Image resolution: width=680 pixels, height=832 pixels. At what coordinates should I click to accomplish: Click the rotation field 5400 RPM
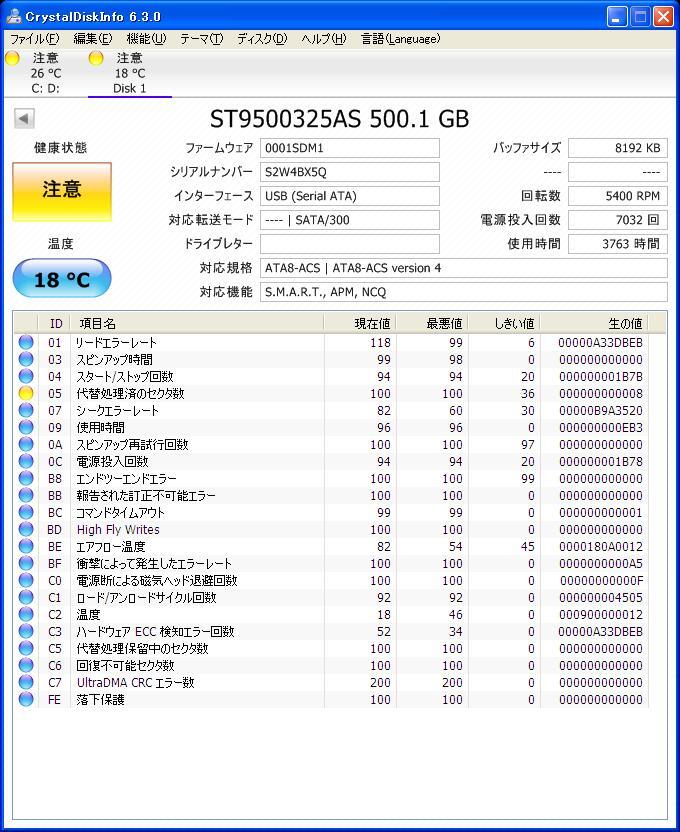click(617, 196)
